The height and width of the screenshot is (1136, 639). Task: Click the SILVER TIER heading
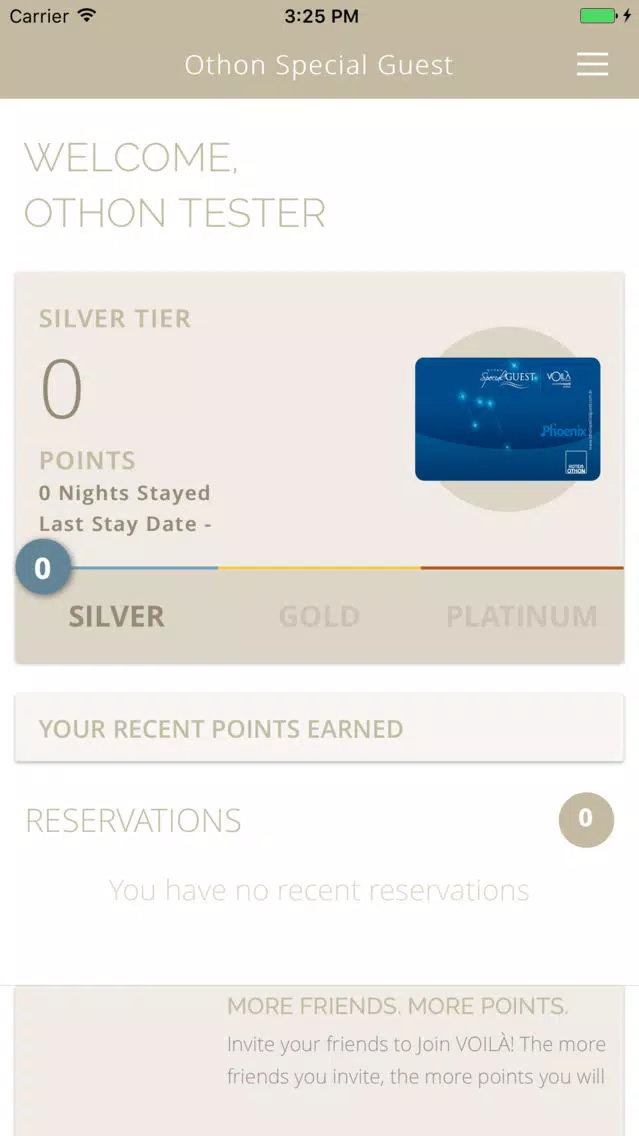coord(115,319)
